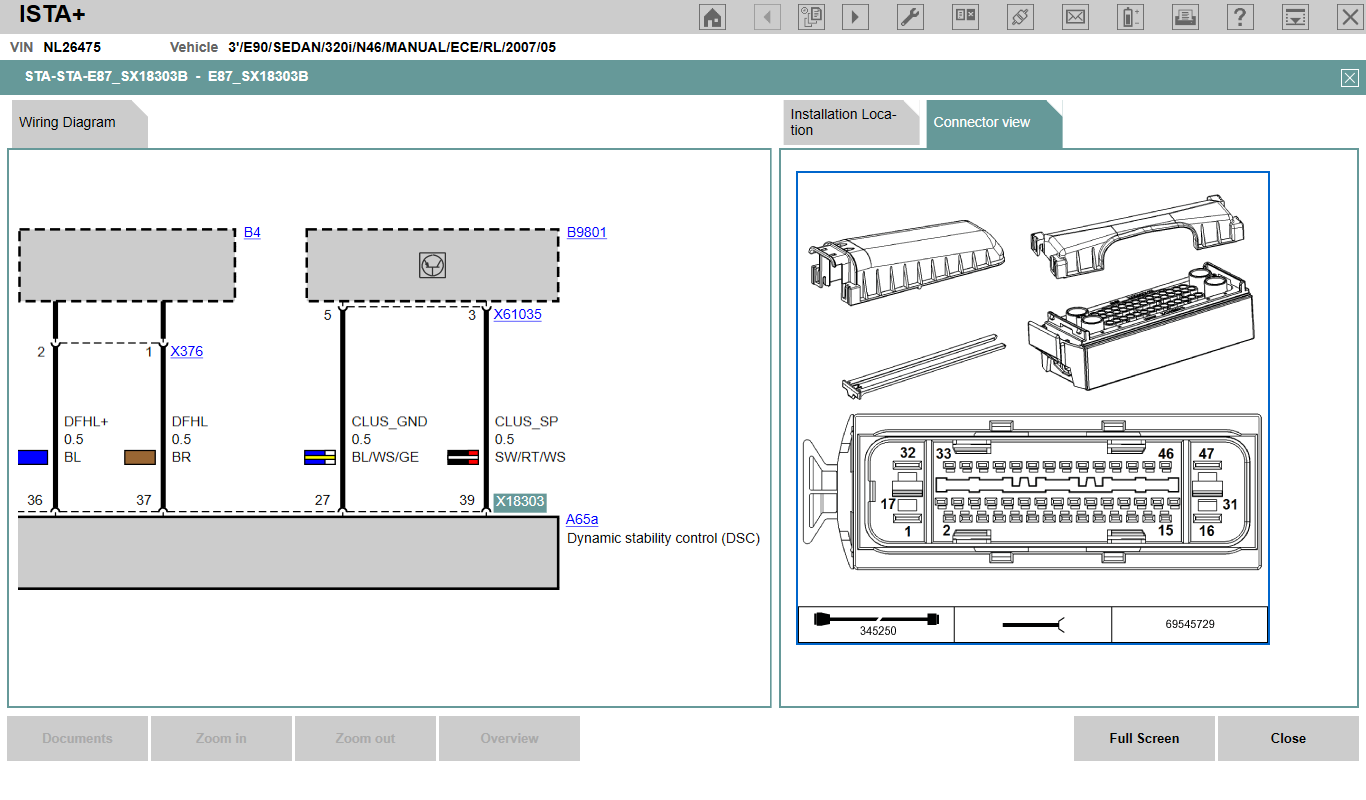Click the connection plug icon
This screenshot has height=800, width=1366.
(x=1020, y=17)
